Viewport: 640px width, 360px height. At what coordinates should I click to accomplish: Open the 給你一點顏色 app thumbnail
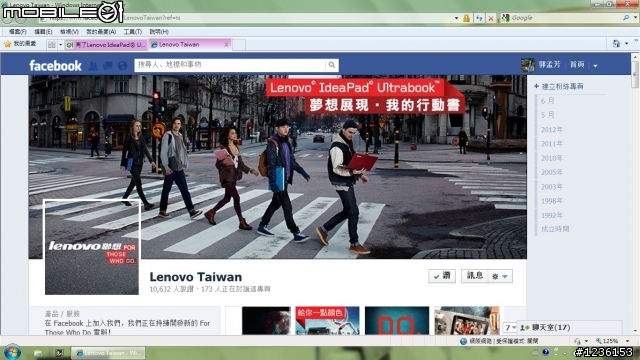point(327,321)
